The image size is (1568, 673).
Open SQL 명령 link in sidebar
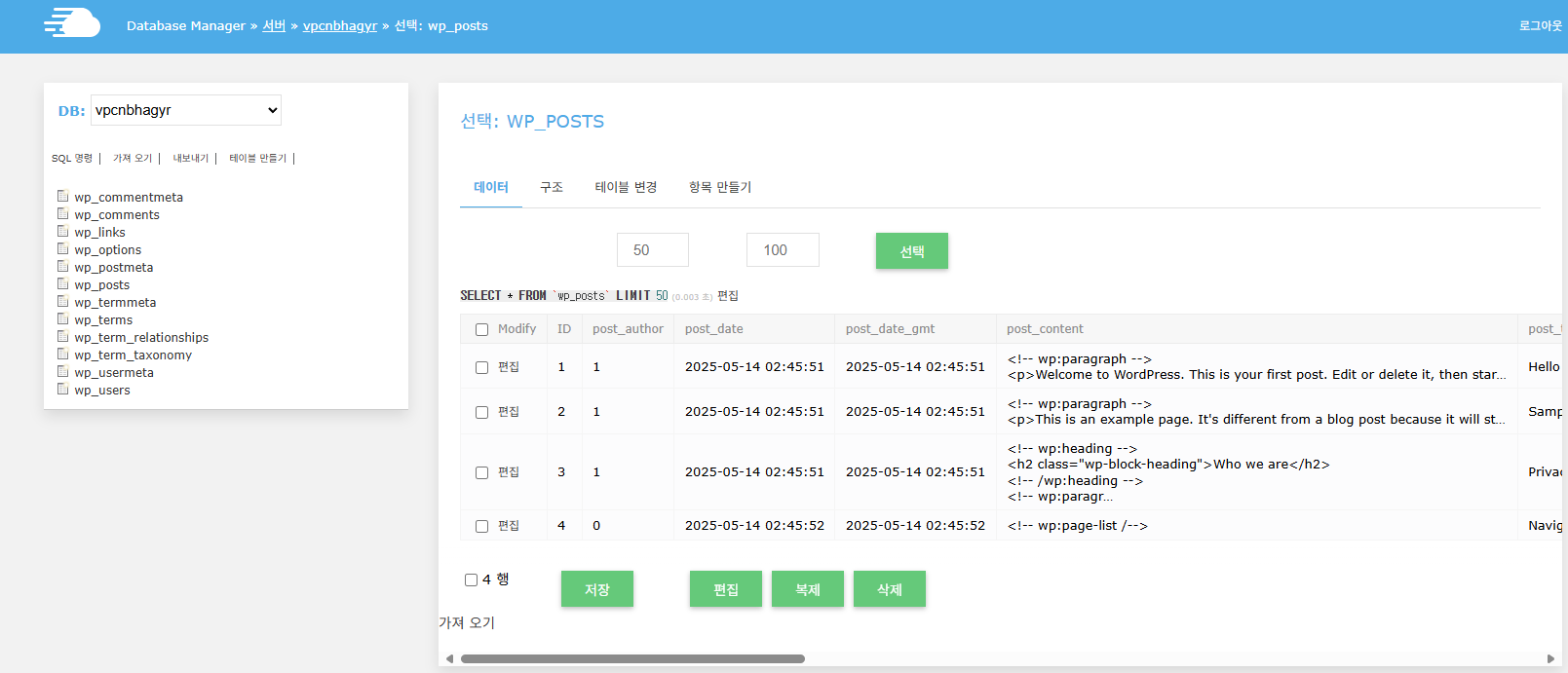[x=72, y=158]
